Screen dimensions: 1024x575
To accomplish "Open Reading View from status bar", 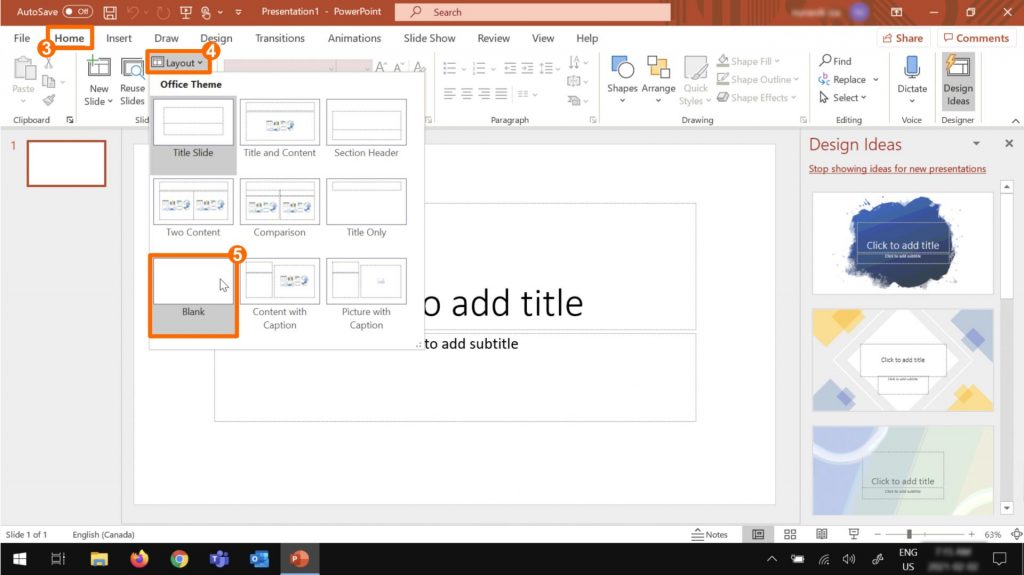I will pyautogui.click(x=822, y=535).
